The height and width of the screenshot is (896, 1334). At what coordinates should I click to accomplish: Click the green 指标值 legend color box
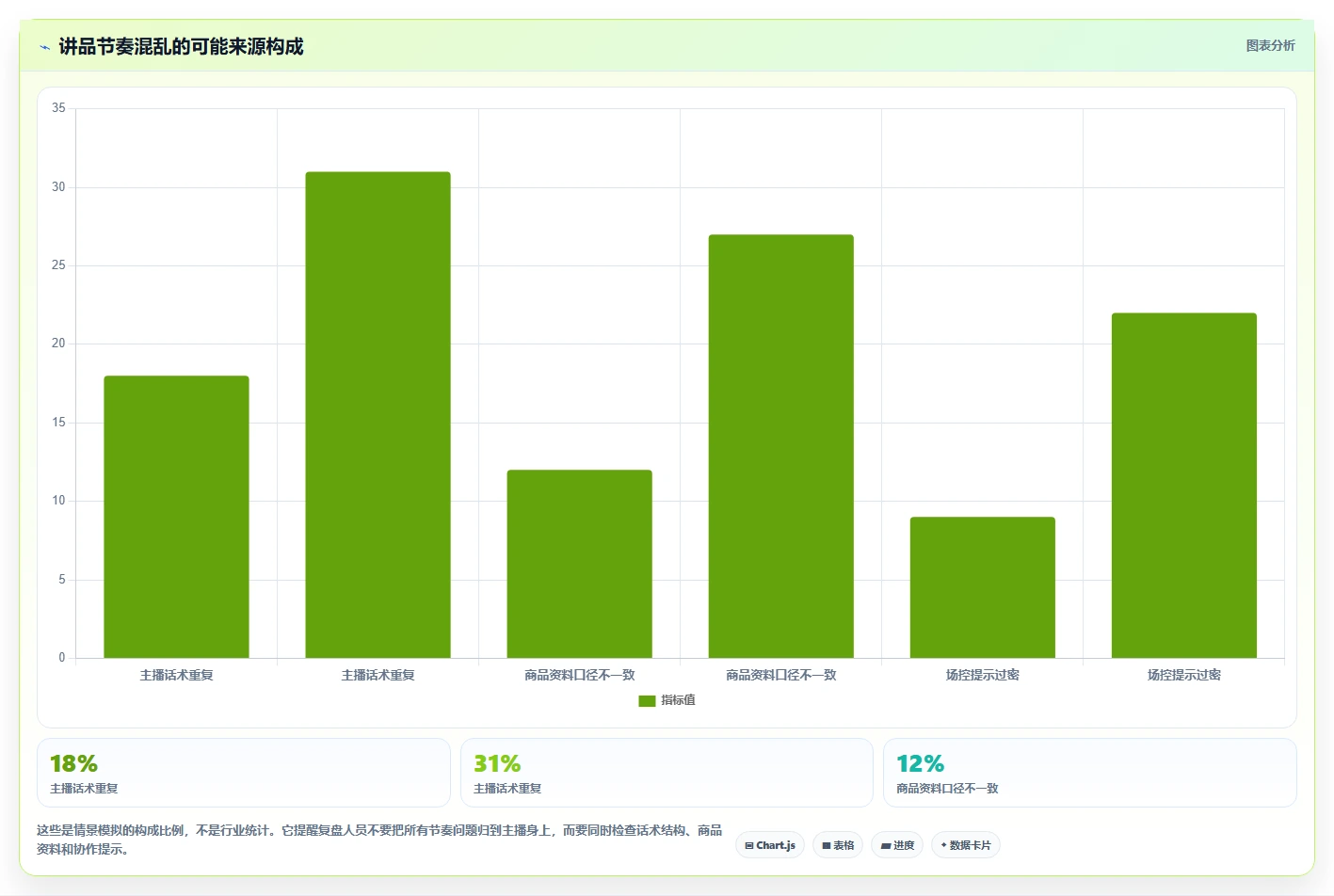pos(647,700)
